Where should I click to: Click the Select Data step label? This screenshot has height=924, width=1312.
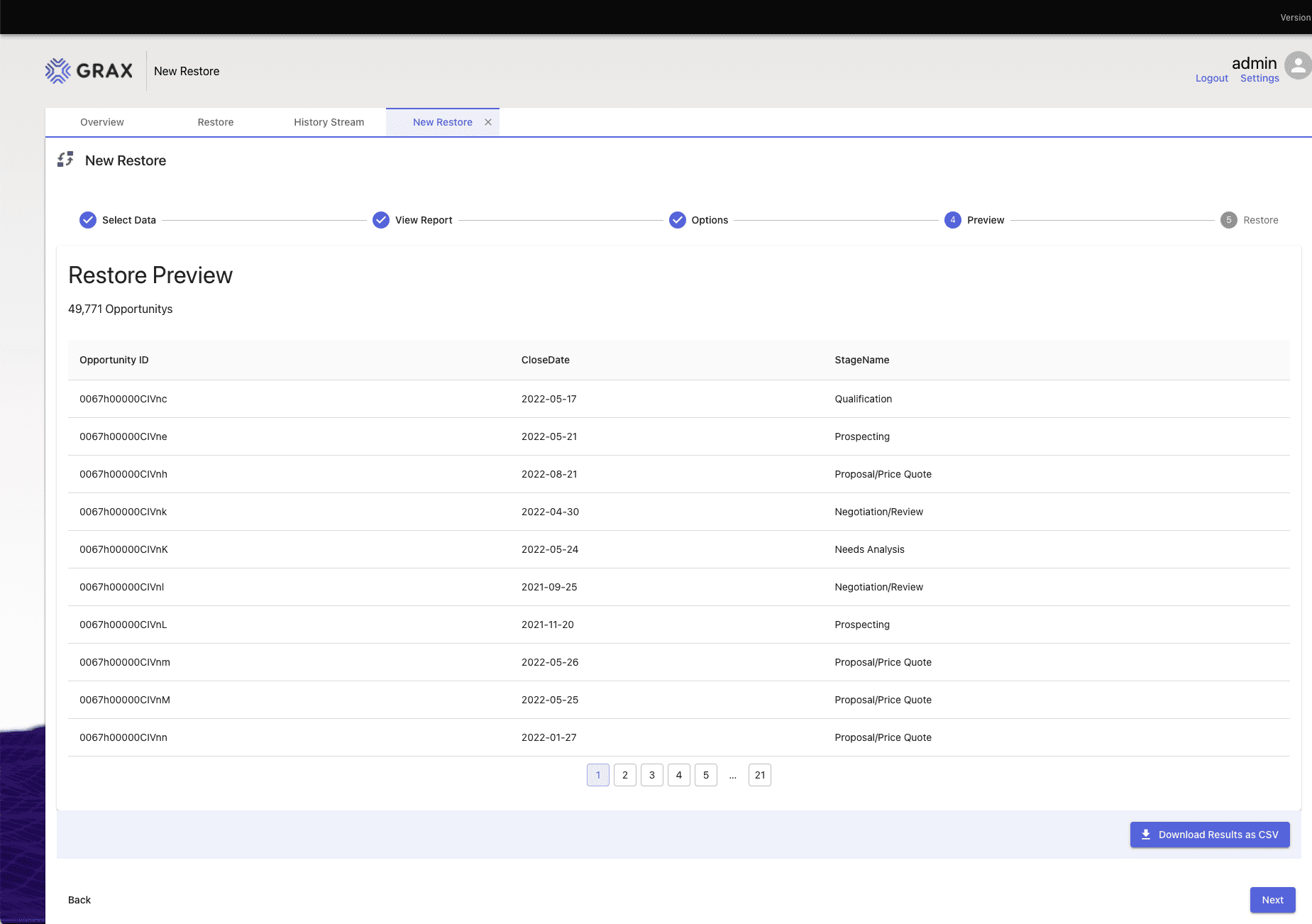(x=129, y=220)
